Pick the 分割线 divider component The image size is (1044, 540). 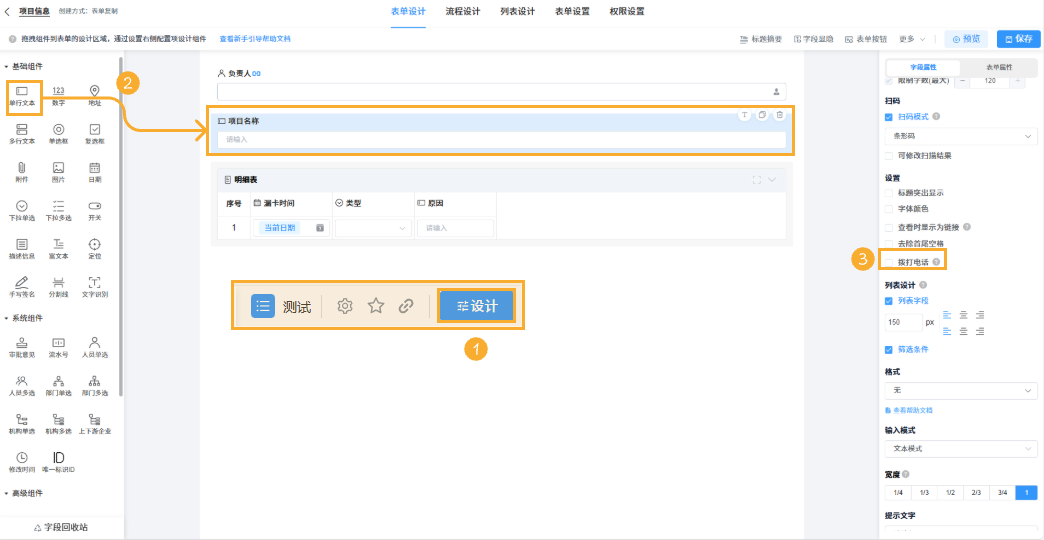tap(59, 286)
